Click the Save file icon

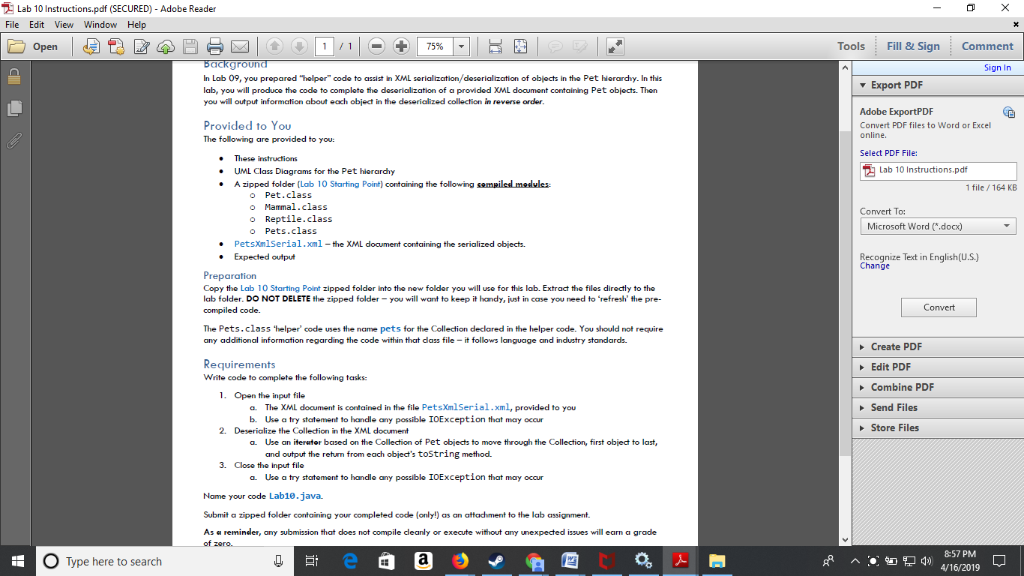tap(190, 46)
